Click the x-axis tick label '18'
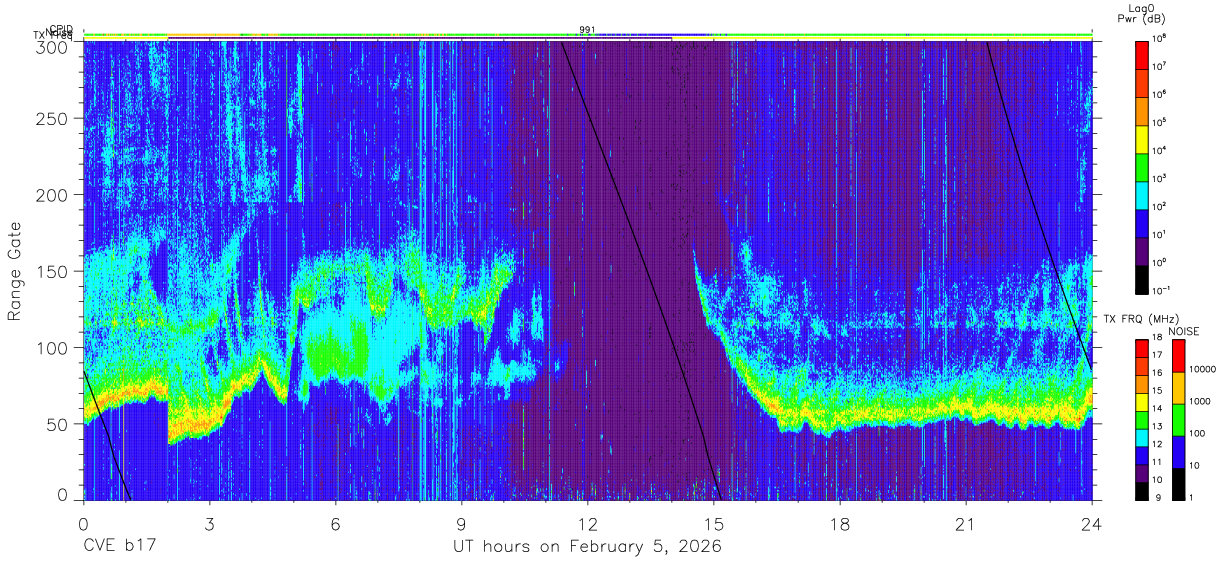 pyautogui.click(x=840, y=524)
